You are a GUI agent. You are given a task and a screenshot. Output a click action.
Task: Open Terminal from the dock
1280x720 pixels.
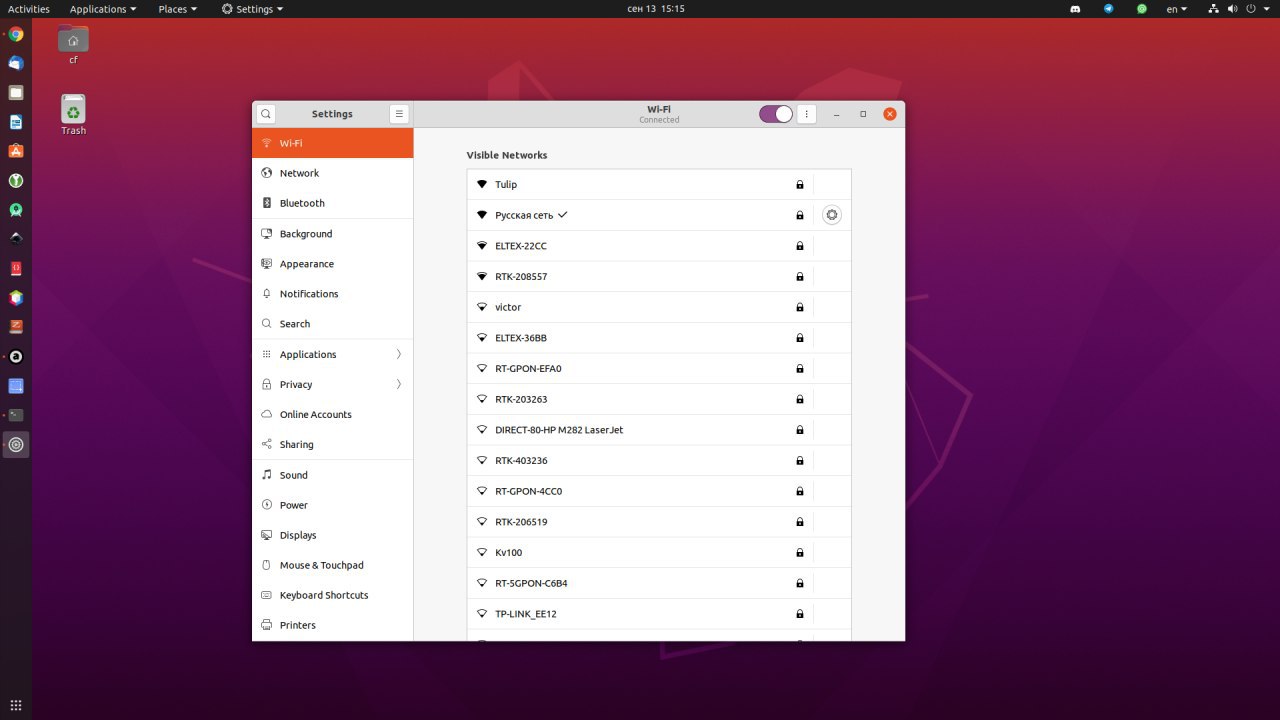click(16, 415)
